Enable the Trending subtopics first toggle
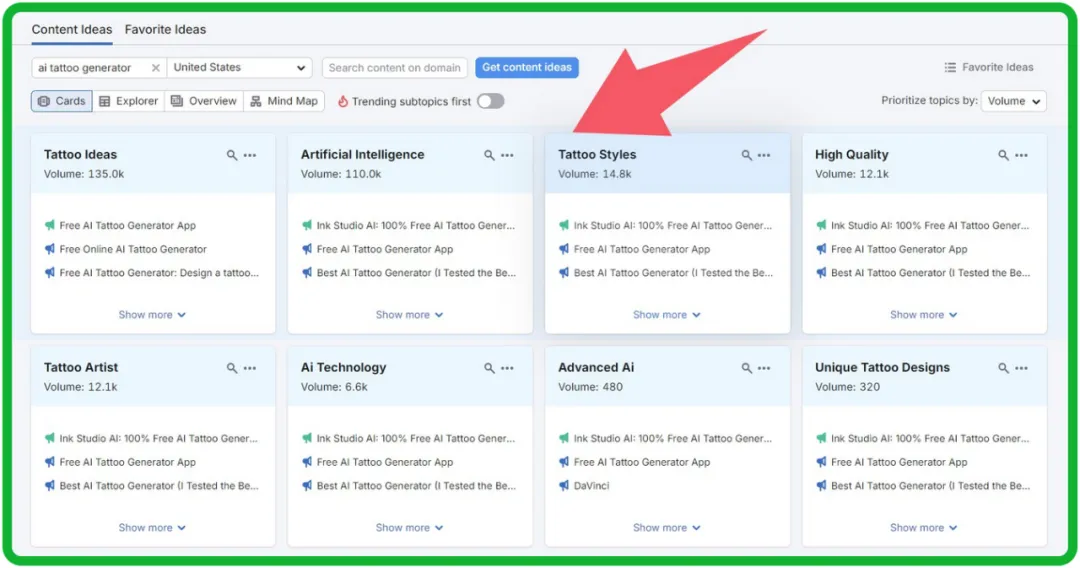The width and height of the screenshot is (1080, 568). (x=490, y=101)
